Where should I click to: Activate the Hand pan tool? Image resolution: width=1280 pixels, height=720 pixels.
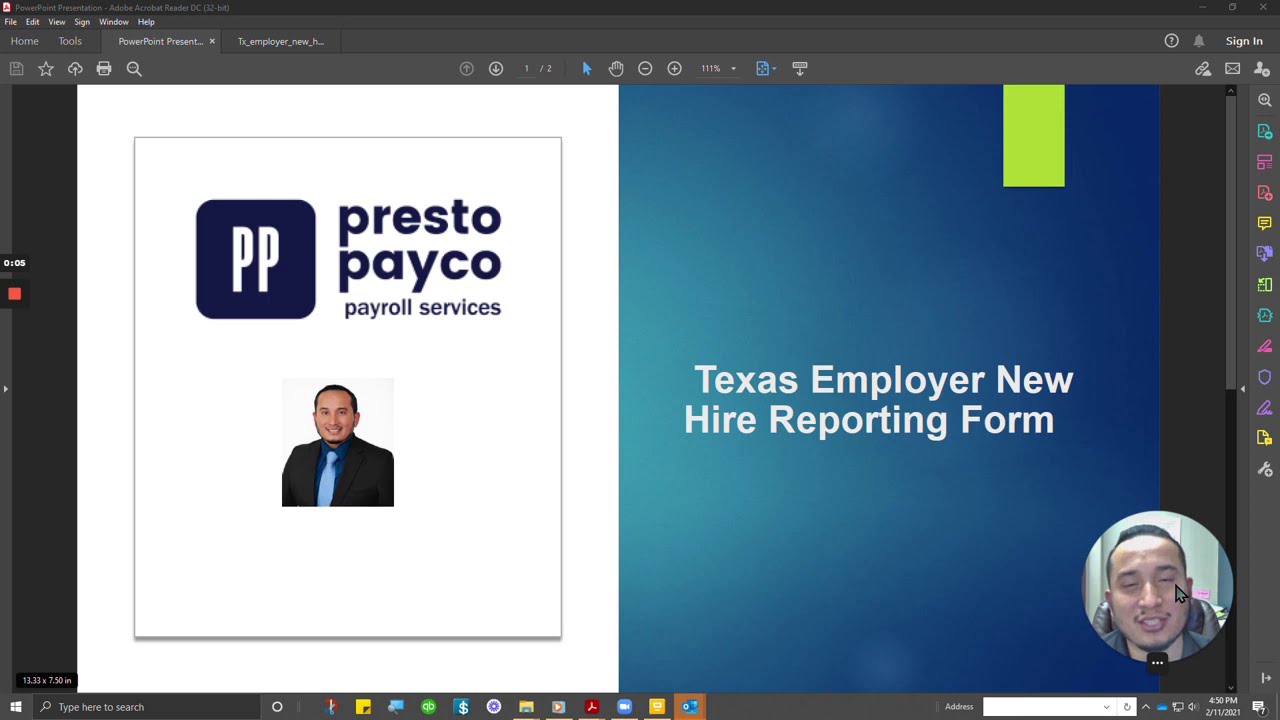pos(616,68)
